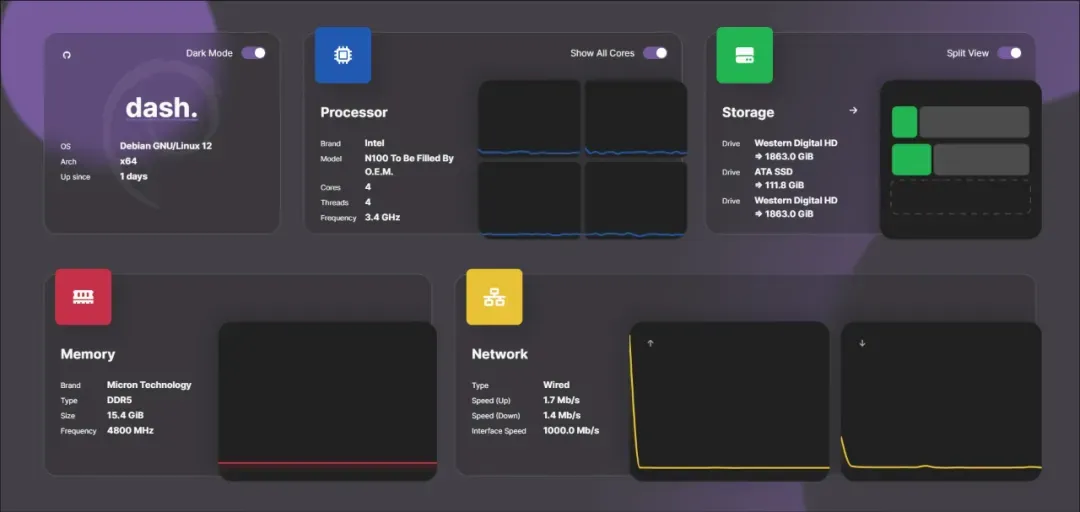Click the down arrow icon in download graph

[862, 343]
